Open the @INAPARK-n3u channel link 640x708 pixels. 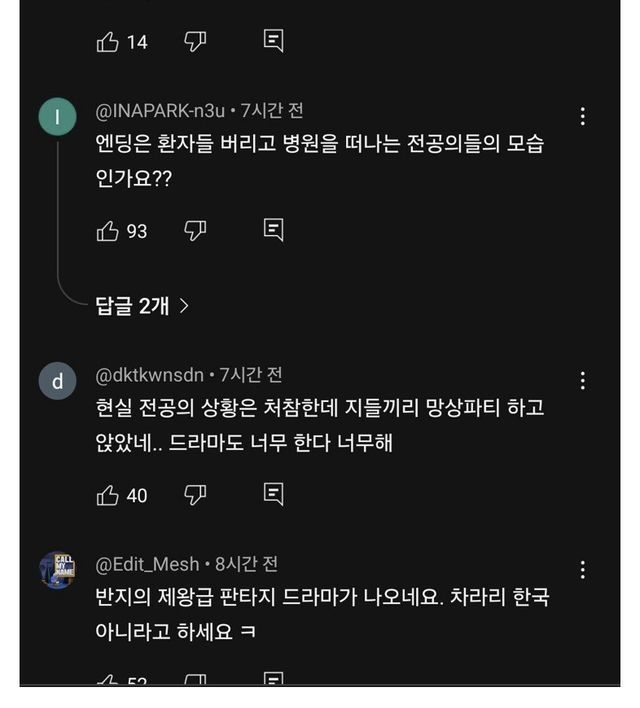(x=160, y=111)
